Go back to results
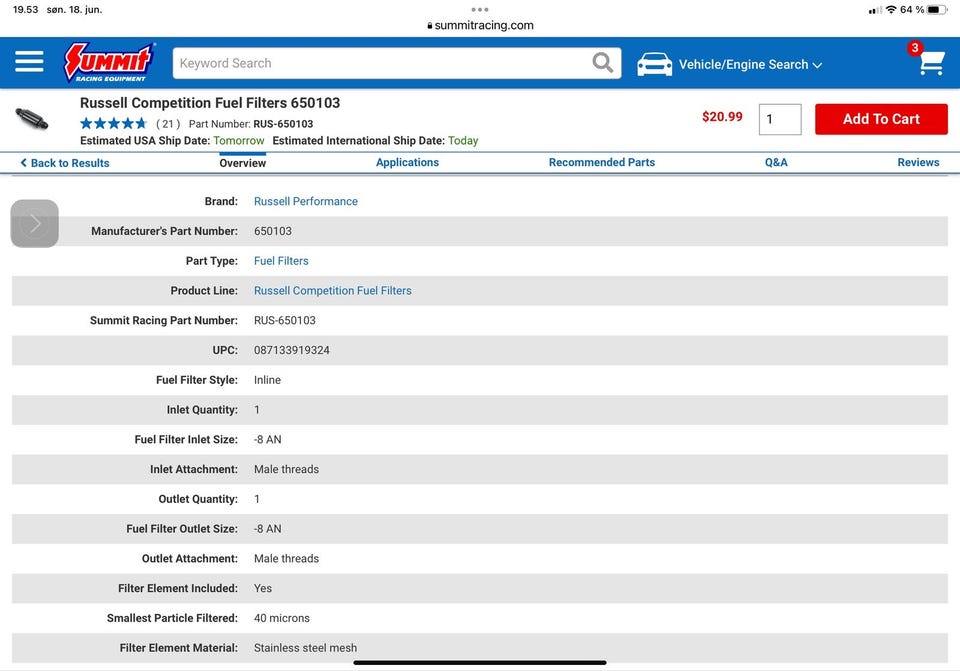 [x=65, y=163]
